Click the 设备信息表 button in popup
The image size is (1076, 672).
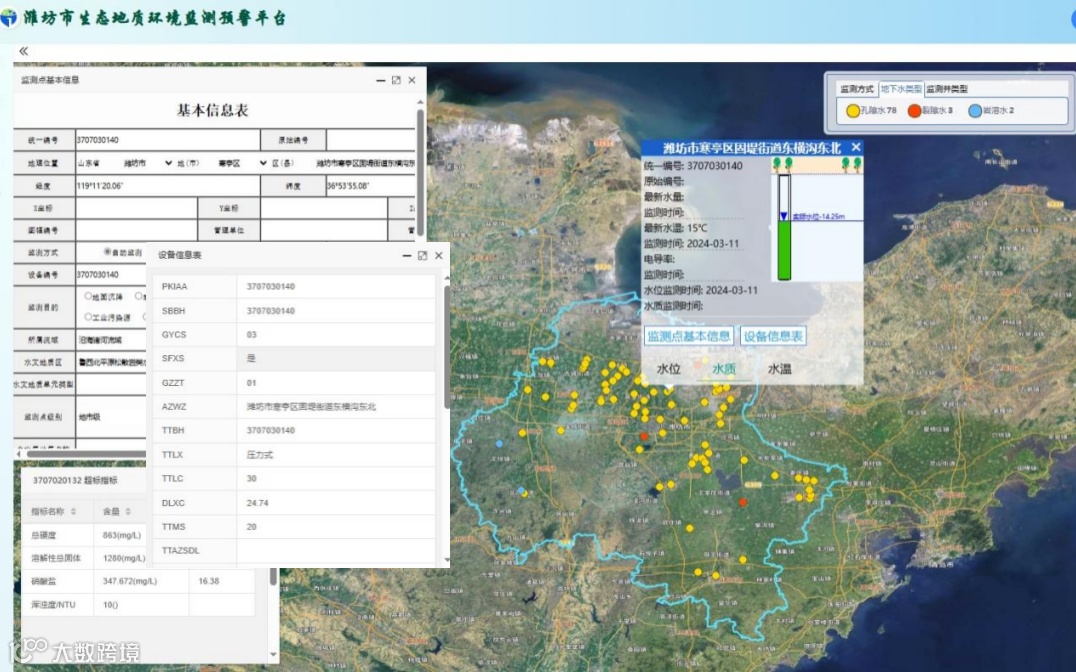(x=773, y=336)
